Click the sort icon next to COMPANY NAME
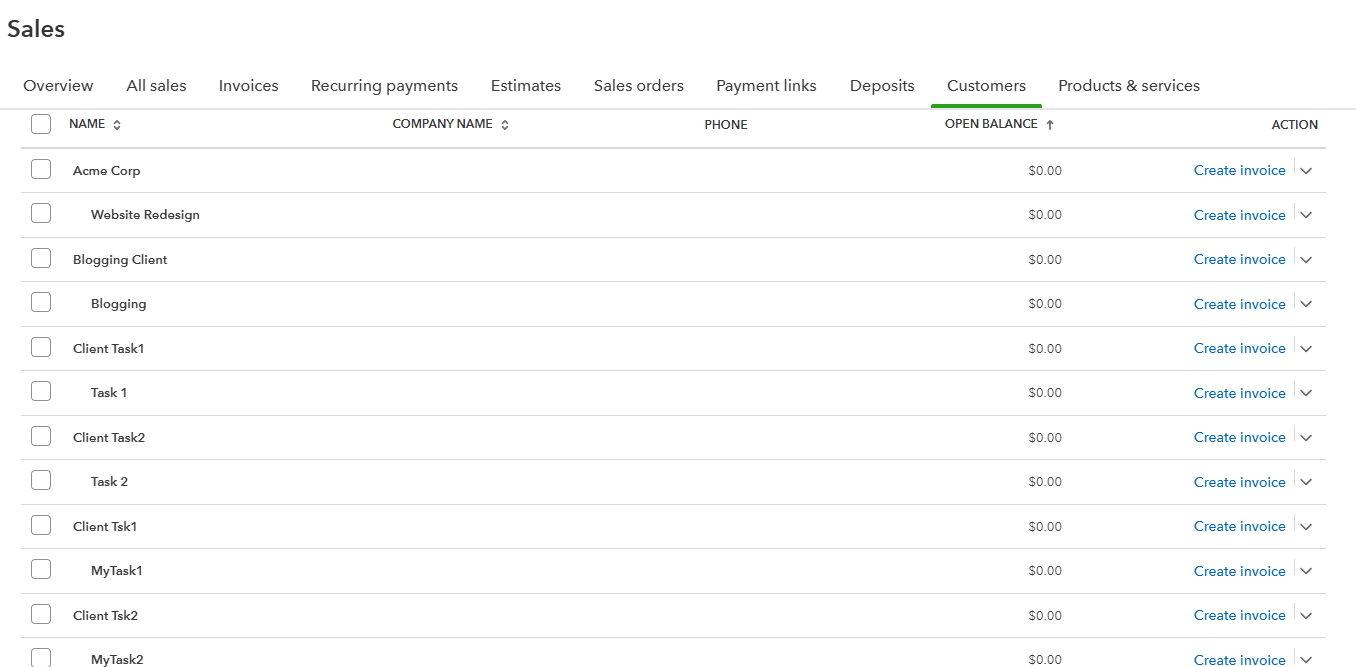Screen dimensions: 1356x667 pos(505,125)
